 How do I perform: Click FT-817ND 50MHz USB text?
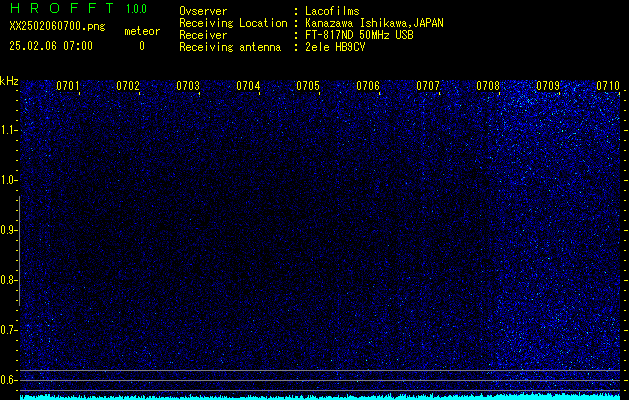click(359, 35)
